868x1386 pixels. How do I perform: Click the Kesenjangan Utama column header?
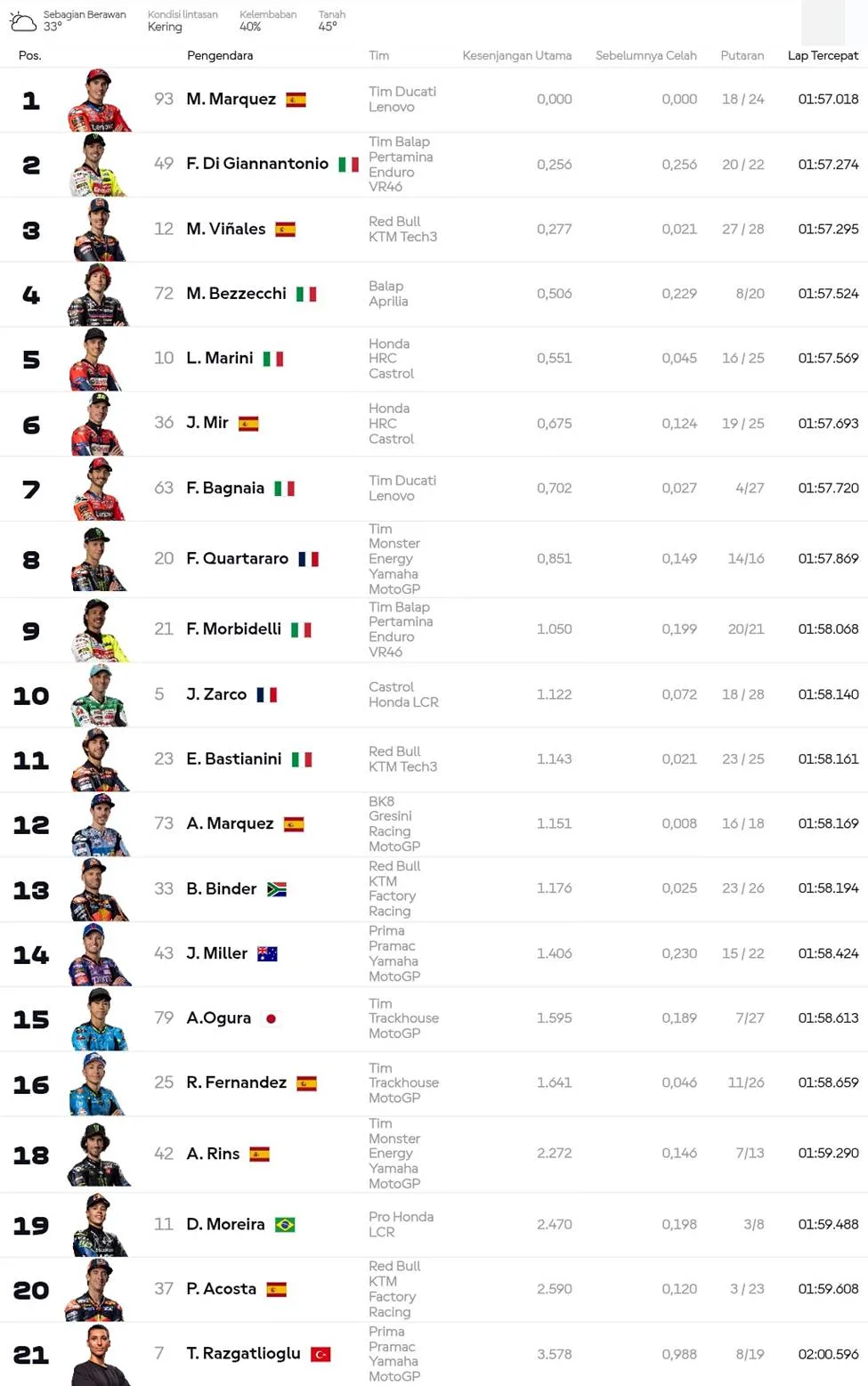click(x=516, y=55)
